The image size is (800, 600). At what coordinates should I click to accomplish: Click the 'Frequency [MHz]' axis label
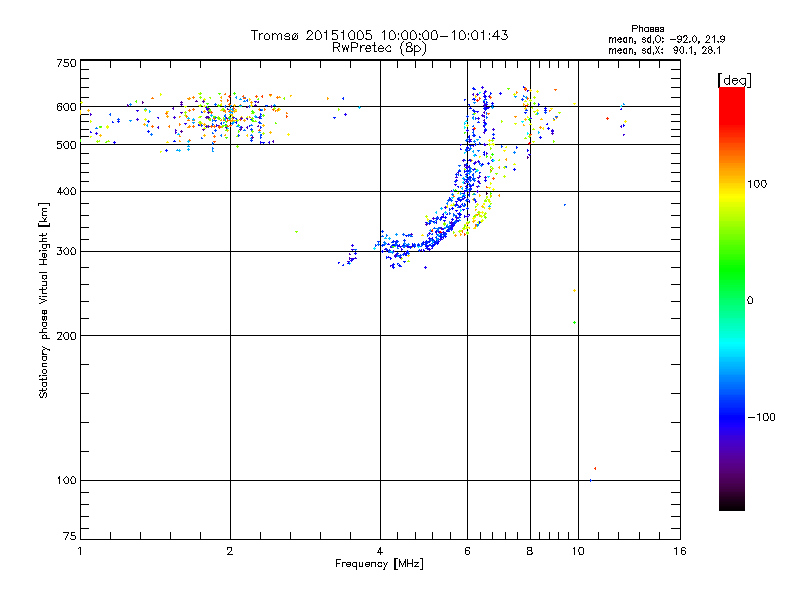pyautogui.click(x=379, y=564)
